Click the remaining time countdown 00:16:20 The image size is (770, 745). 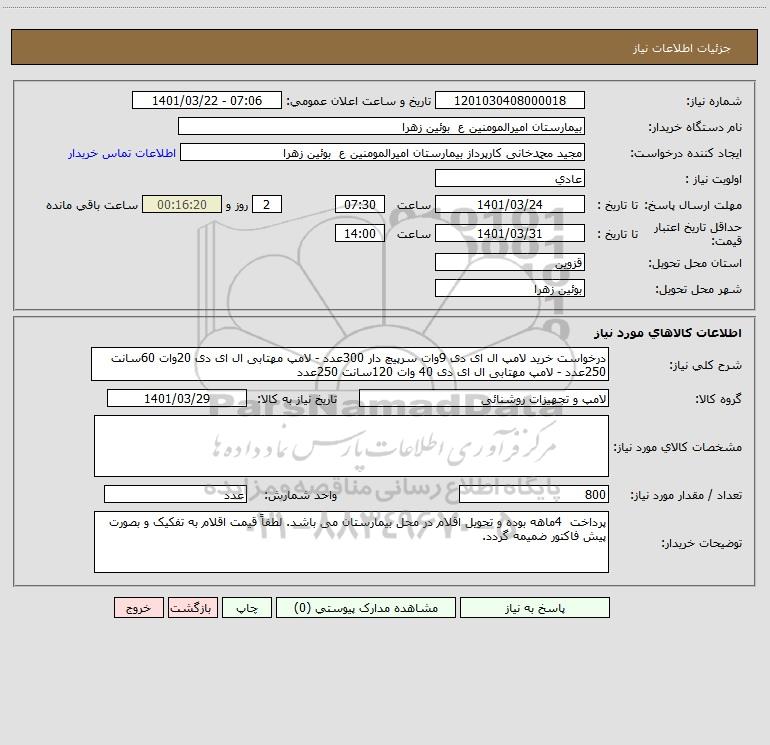[182, 204]
